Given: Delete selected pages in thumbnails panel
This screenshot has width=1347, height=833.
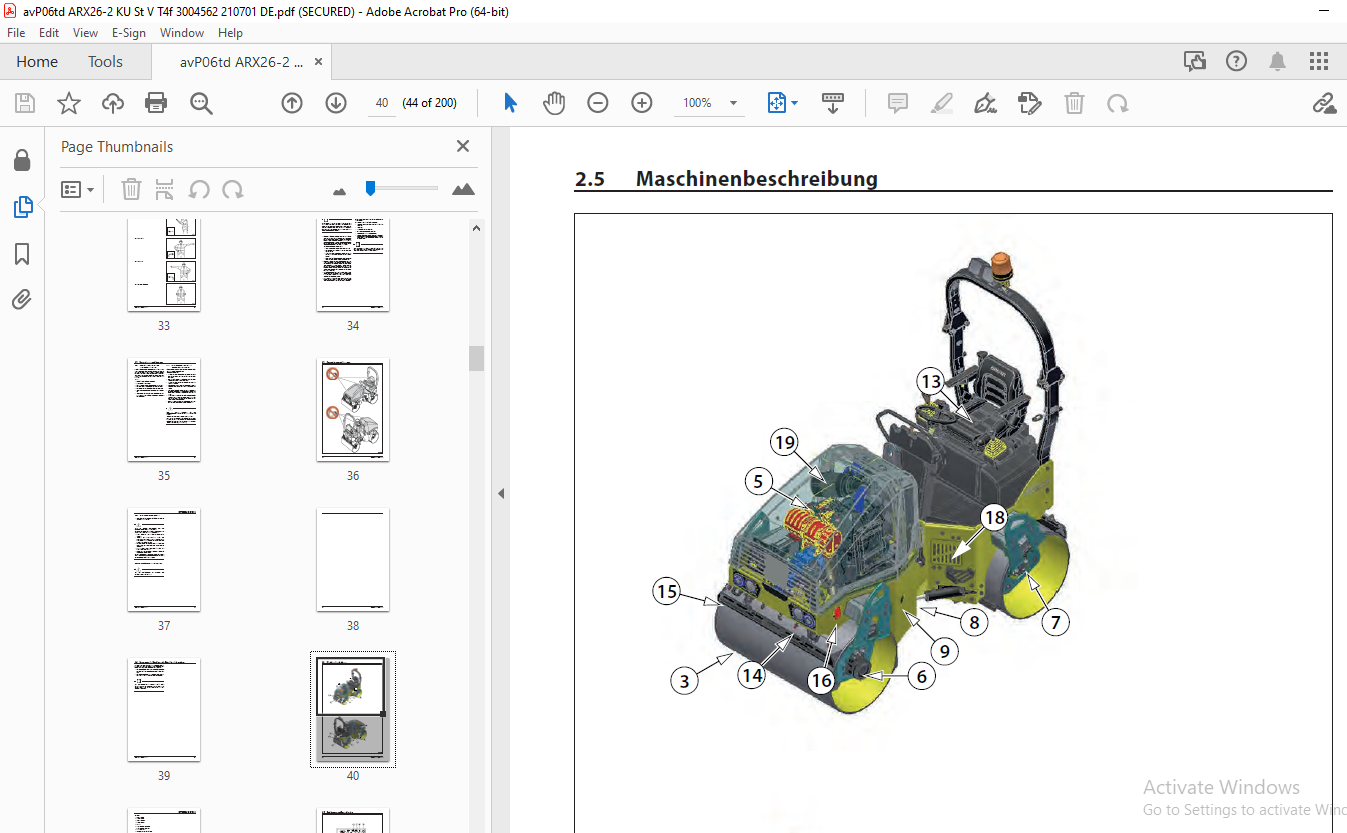Looking at the screenshot, I should [x=132, y=189].
